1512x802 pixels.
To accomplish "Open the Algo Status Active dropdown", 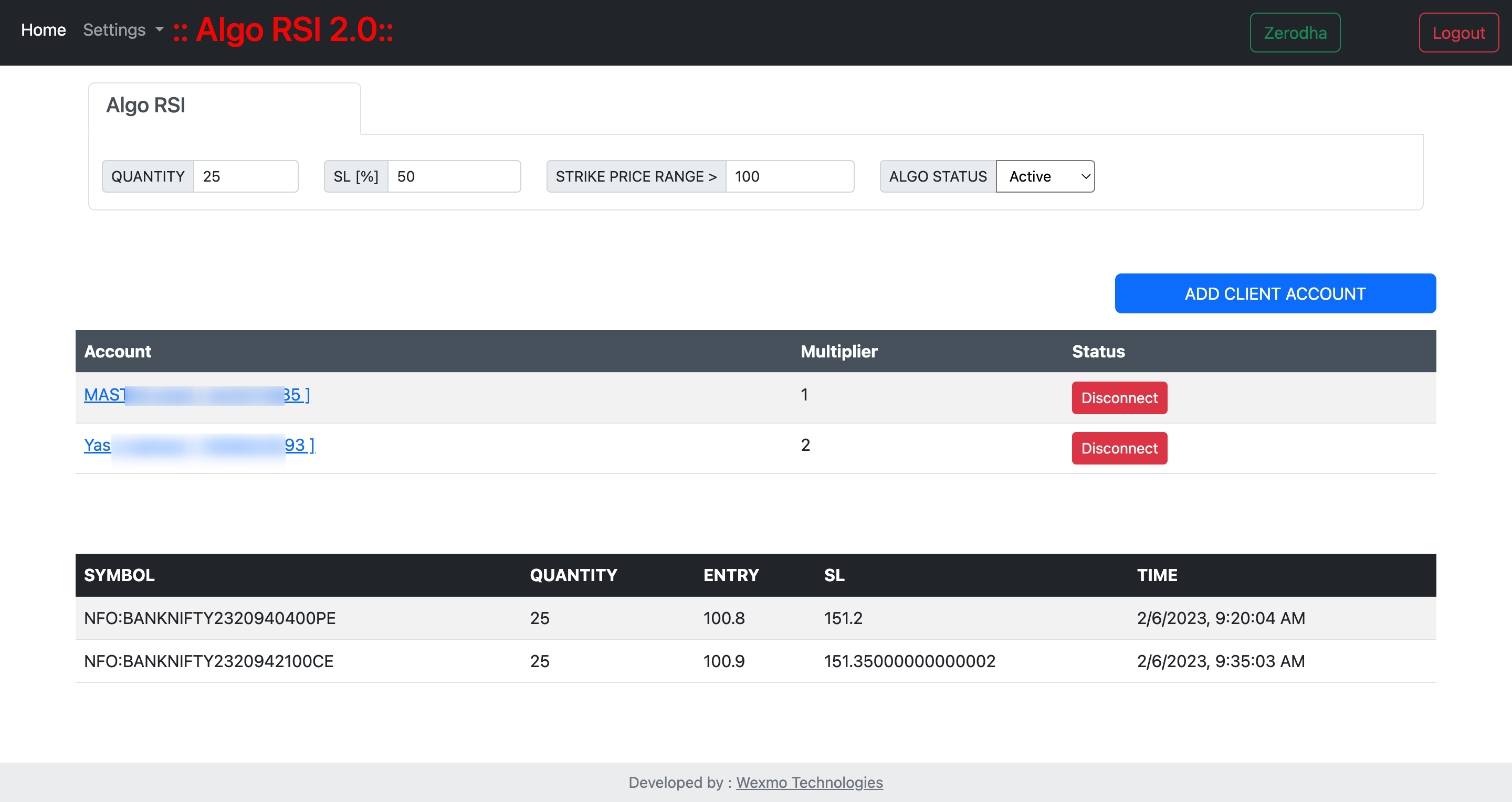I will tap(1045, 176).
